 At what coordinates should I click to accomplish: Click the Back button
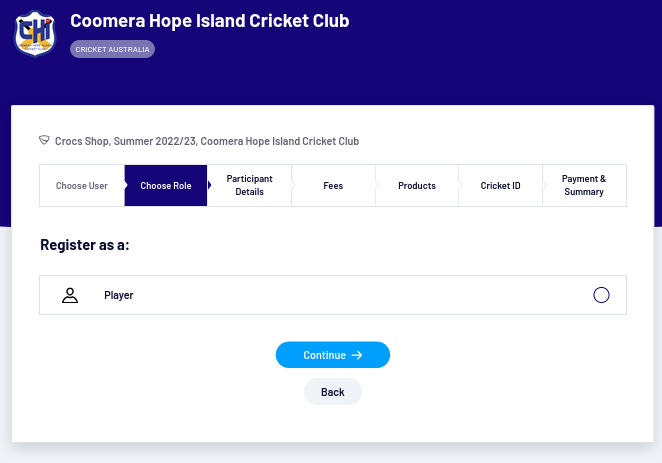[x=333, y=392]
